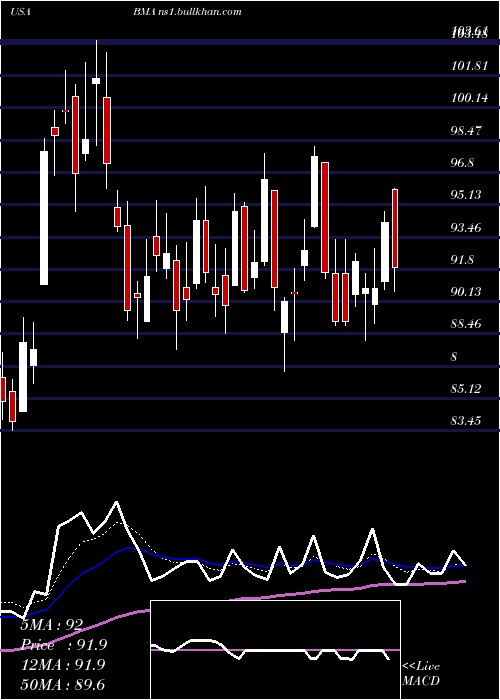500x700 pixels.
Task: Click the 83.45 price axis label
Action: point(467,421)
